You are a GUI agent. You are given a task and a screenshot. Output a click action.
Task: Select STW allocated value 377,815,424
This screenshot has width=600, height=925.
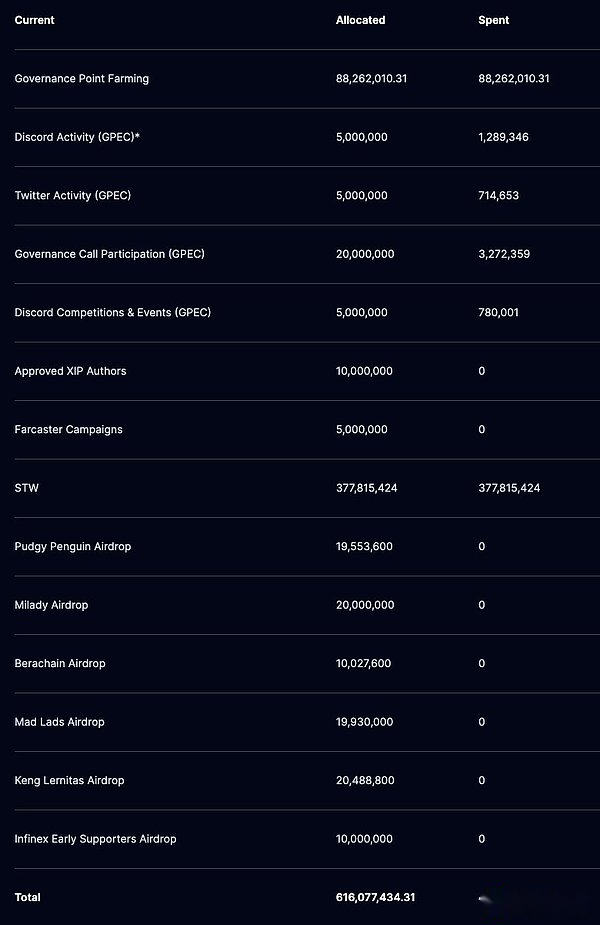(366, 488)
